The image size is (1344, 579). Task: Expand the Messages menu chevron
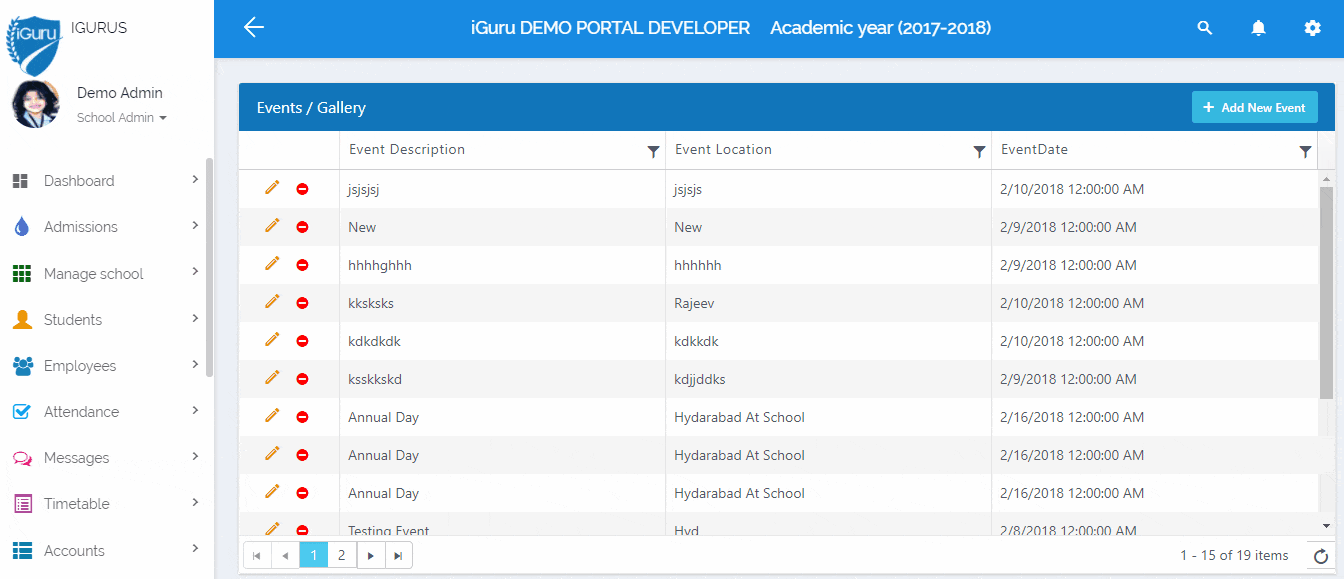pos(195,456)
